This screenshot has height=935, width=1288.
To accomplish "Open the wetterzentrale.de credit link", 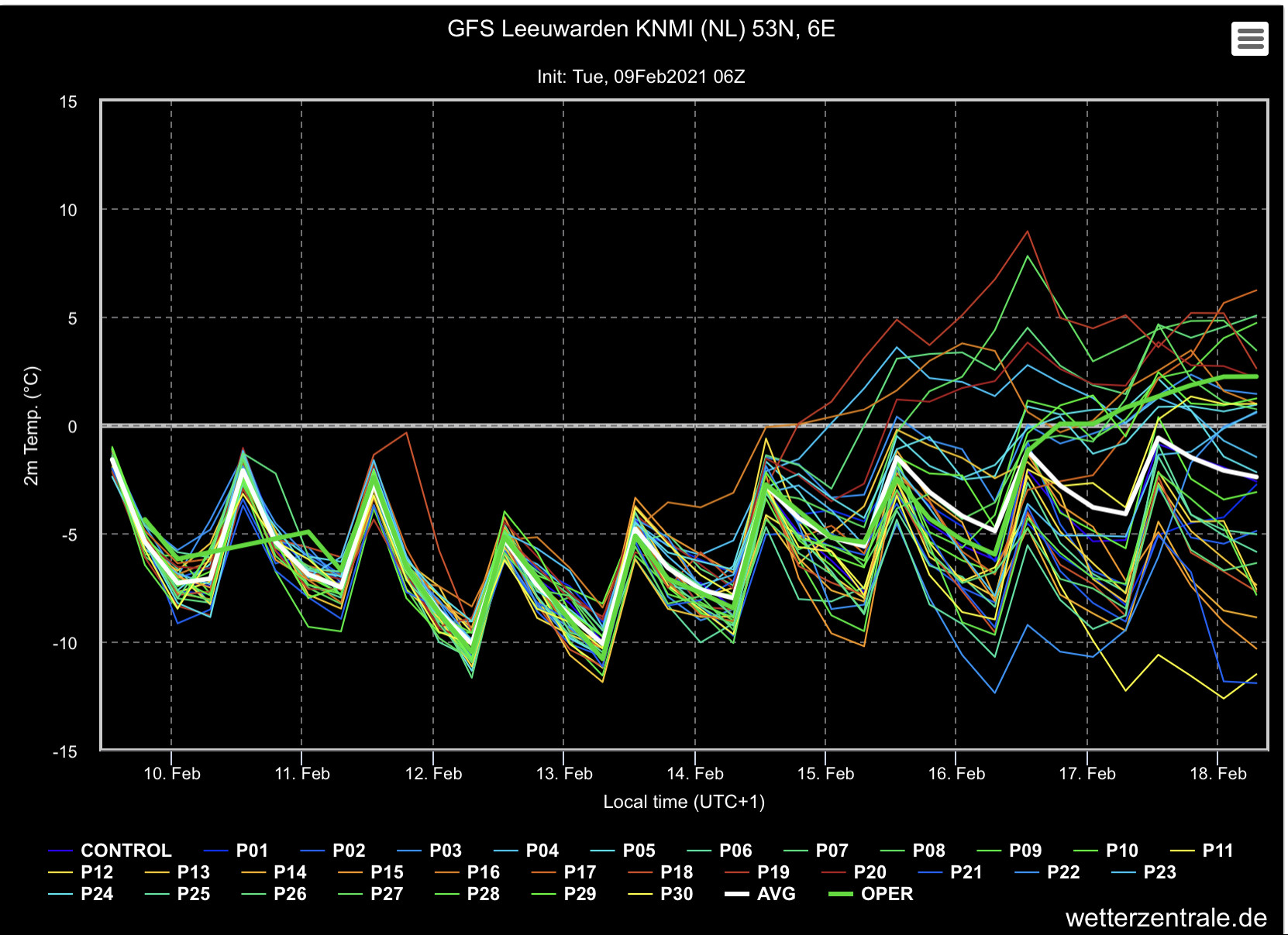I will [x=1166, y=918].
